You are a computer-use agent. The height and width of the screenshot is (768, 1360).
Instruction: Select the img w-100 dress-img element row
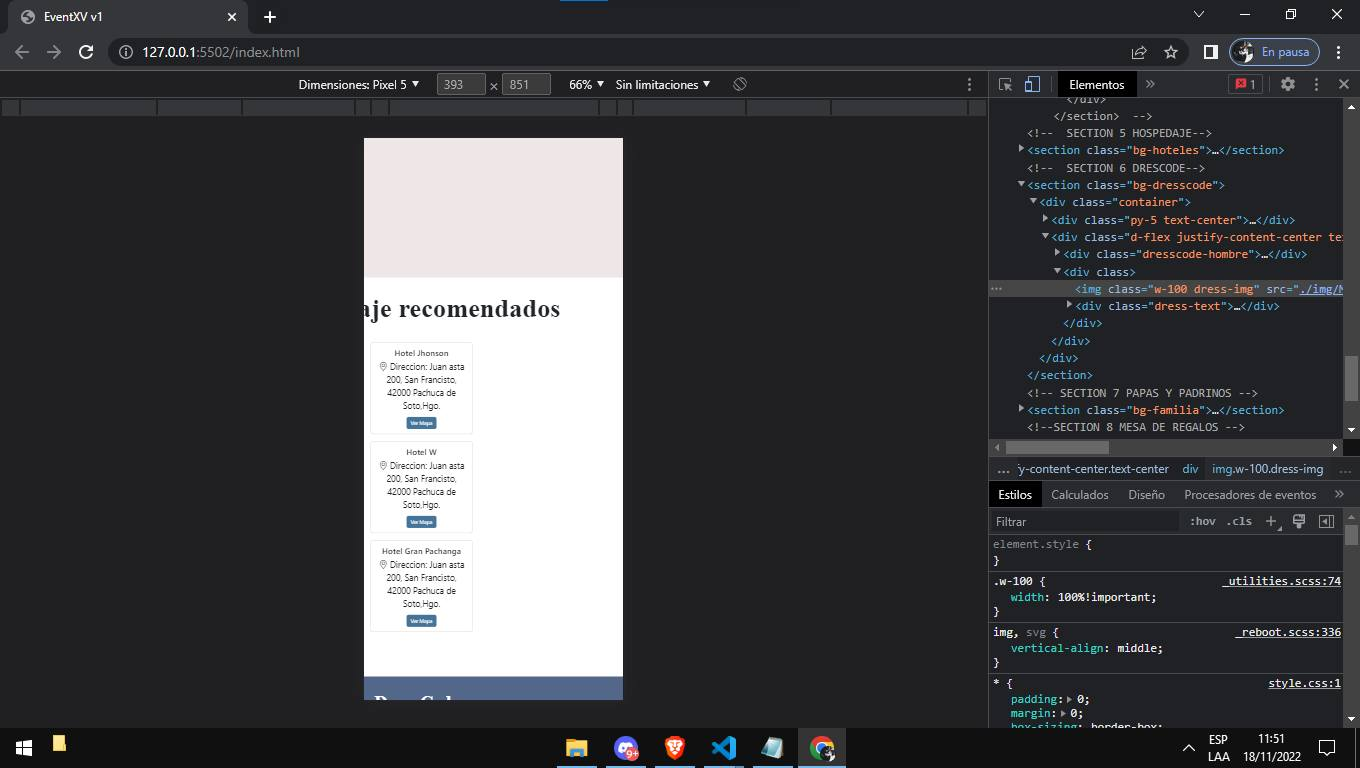(1165, 289)
